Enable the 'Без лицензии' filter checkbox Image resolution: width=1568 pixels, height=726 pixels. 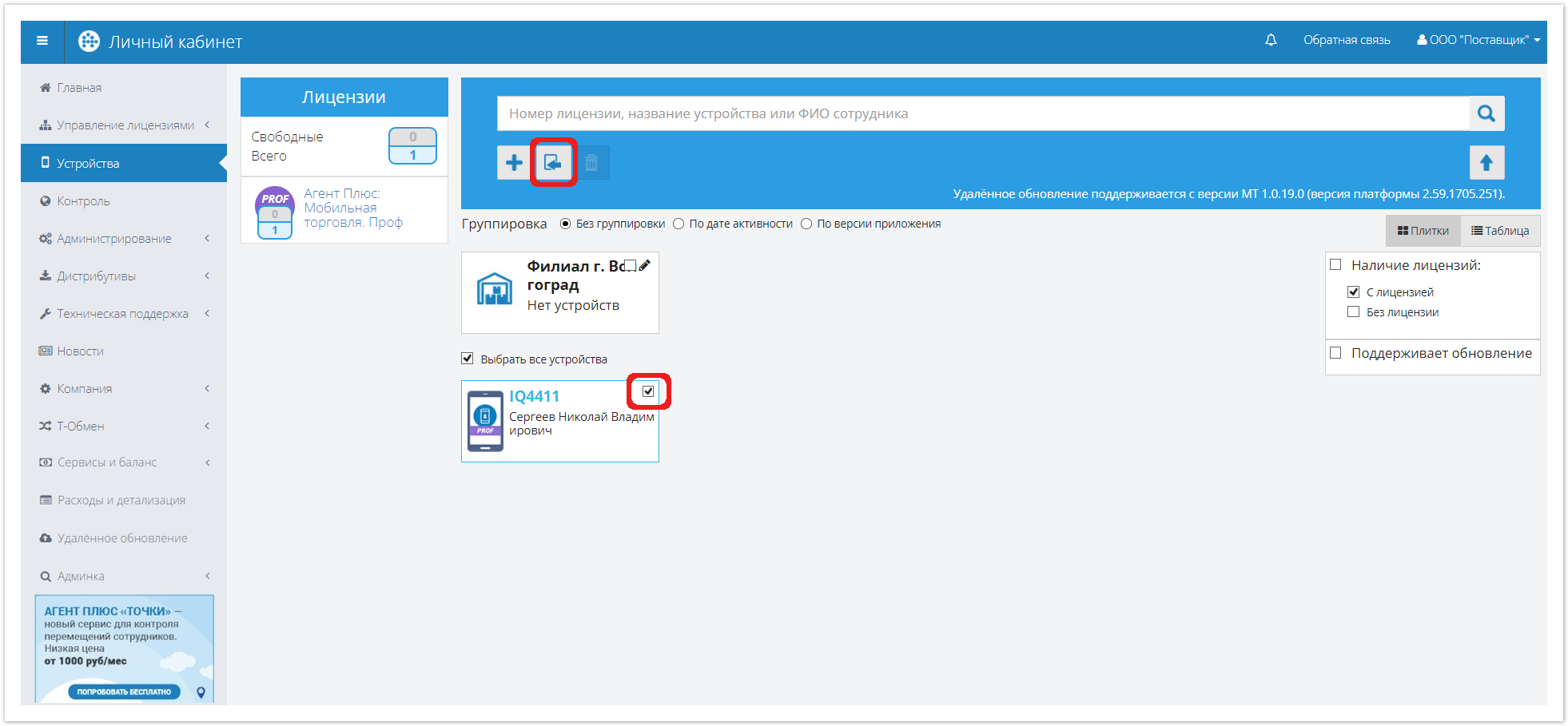pos(1353,312)
